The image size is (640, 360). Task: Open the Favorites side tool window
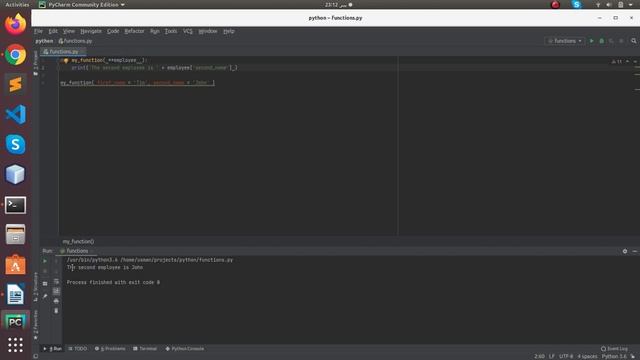tap(36, 324)
